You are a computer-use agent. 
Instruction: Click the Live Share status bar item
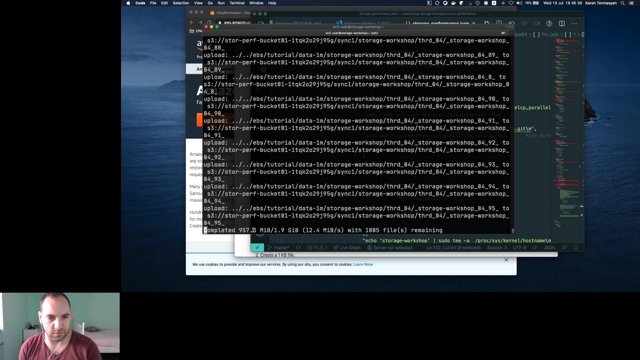[x=347, y=247]
